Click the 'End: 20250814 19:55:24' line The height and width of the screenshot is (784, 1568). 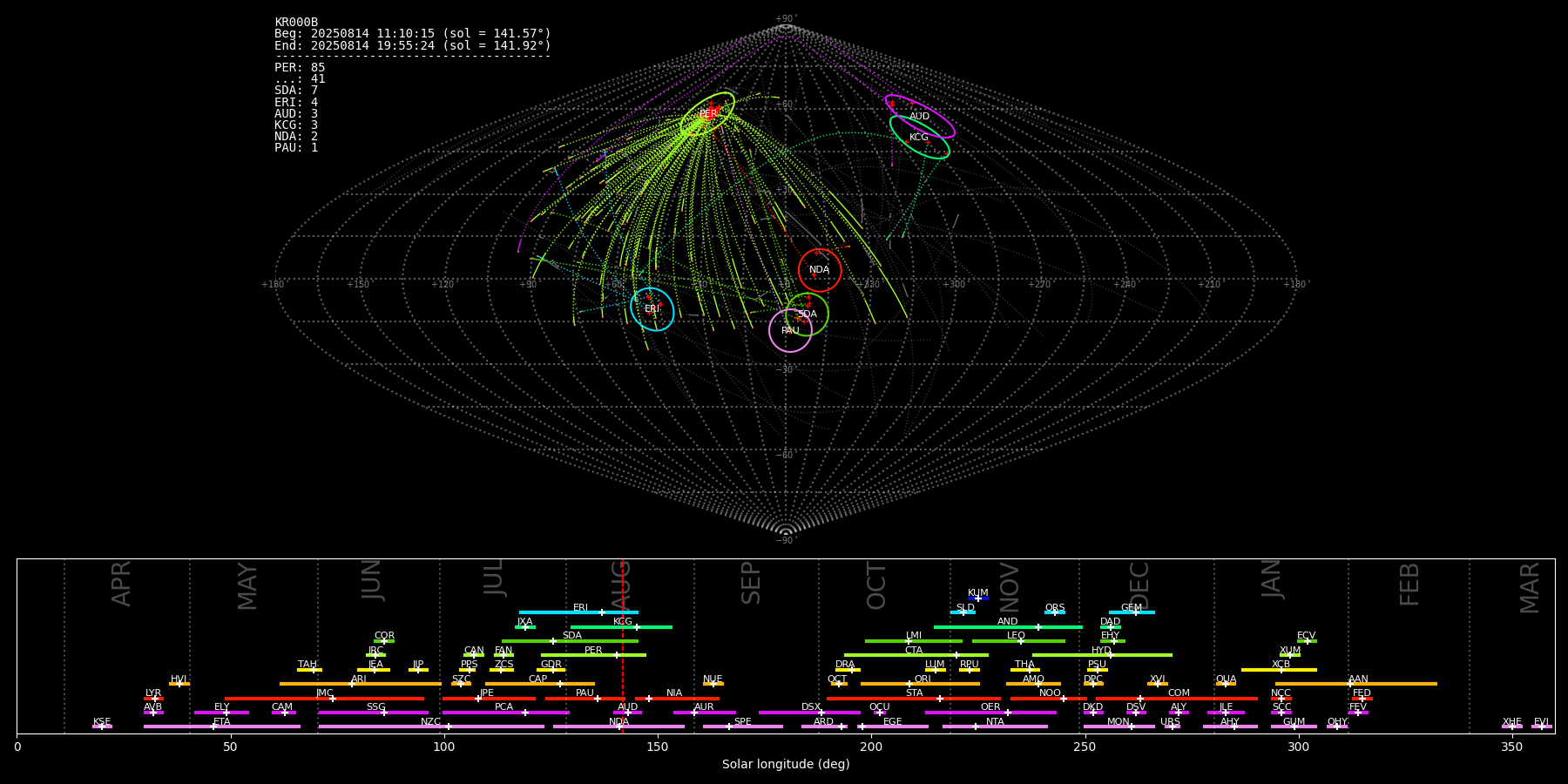click(x=412, y=45)
